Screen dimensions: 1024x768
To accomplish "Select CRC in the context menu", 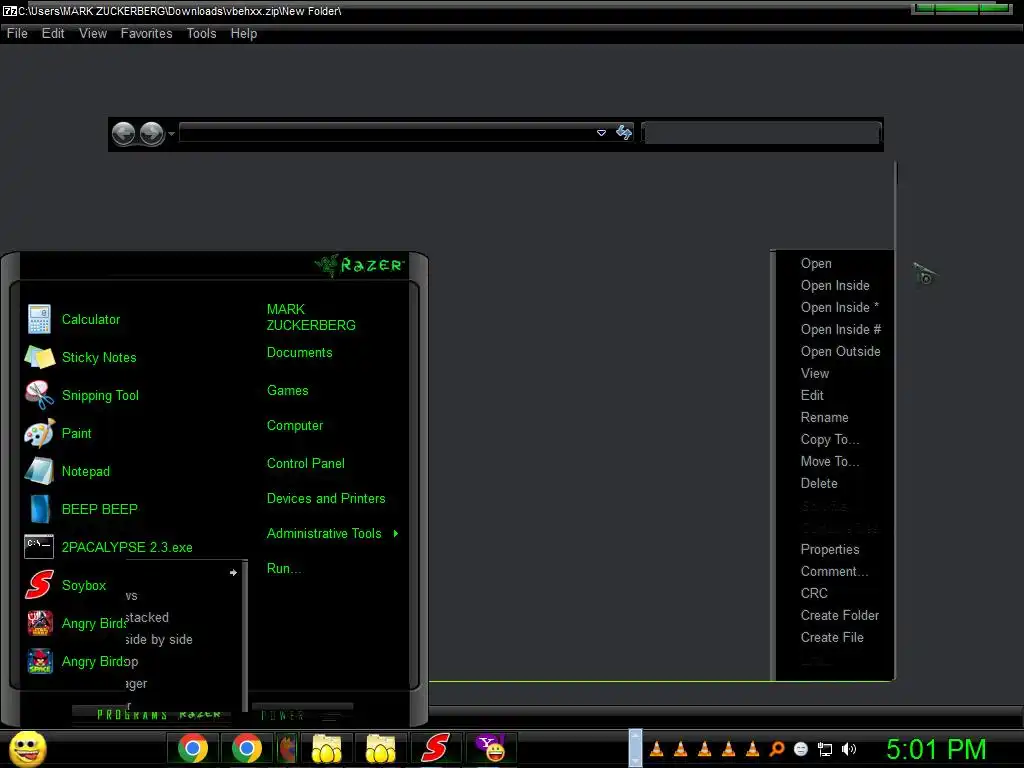I will coord(814,593).
